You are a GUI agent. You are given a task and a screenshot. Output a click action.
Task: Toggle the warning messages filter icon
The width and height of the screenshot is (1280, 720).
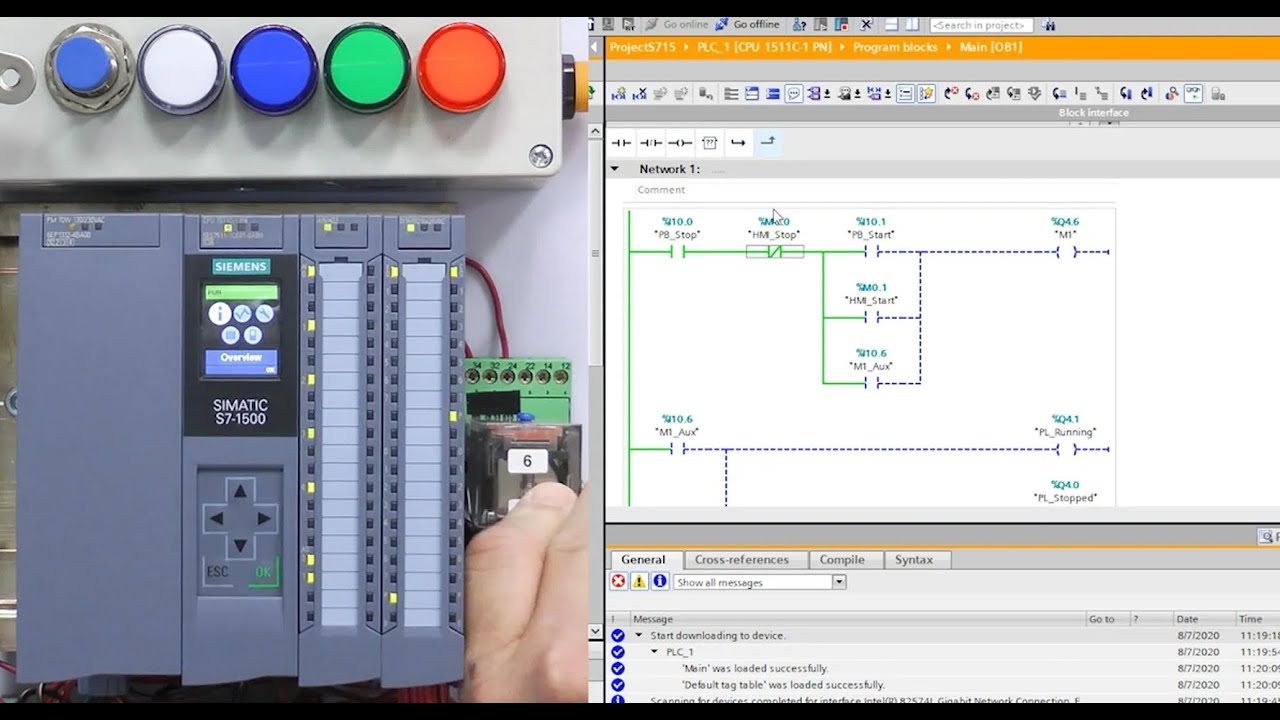tap(639, 581)
